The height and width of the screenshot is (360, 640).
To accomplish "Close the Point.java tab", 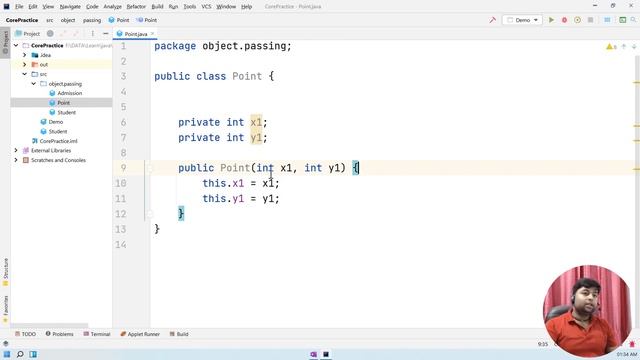I will [152, 33].
